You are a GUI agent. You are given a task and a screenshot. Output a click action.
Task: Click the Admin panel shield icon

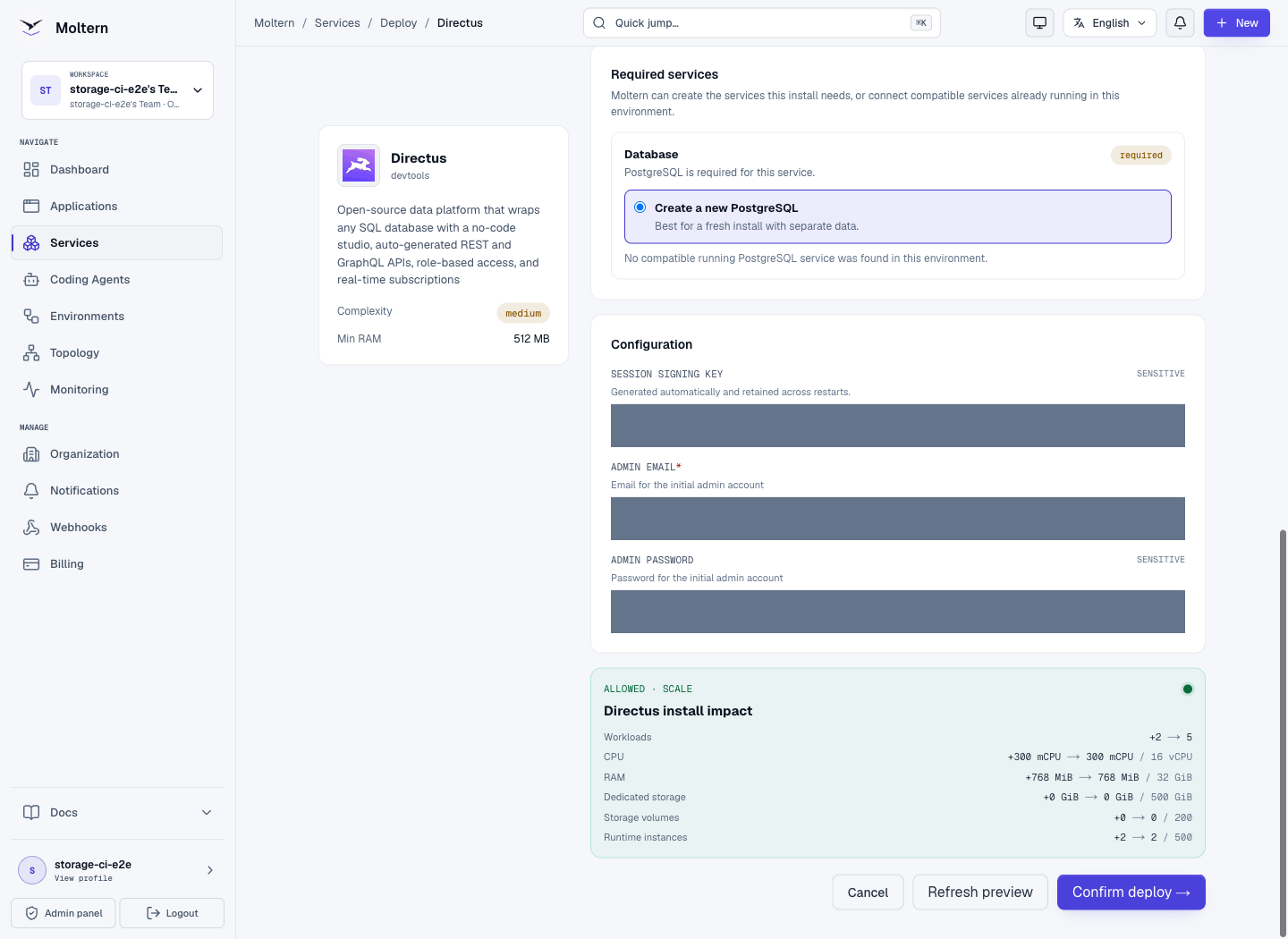pos(31,913)
